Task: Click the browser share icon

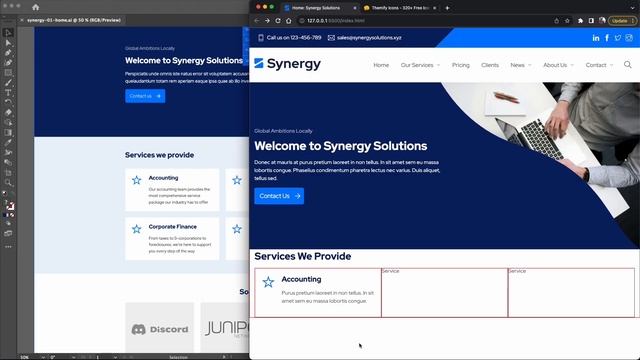Action: (x=556, y=20)
